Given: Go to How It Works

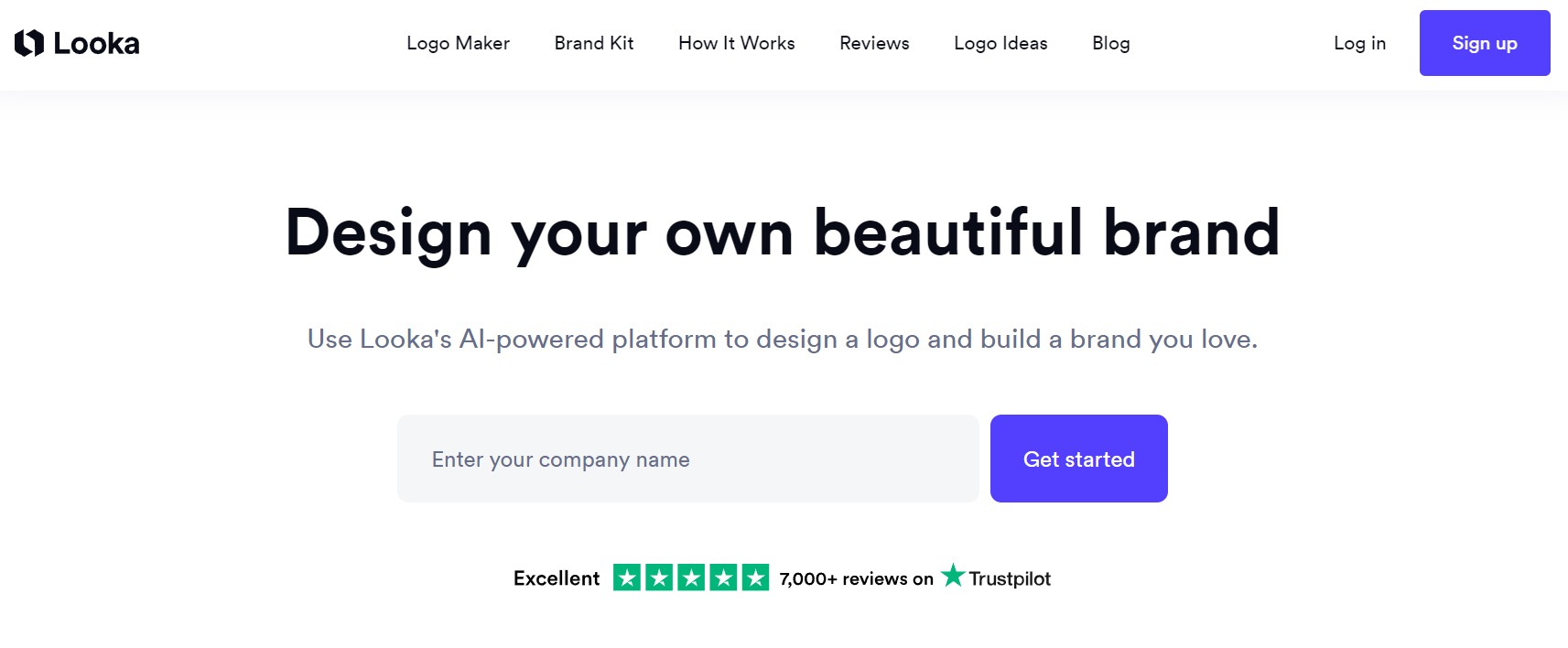Looking at the screenshot, I should pos(737,43).
